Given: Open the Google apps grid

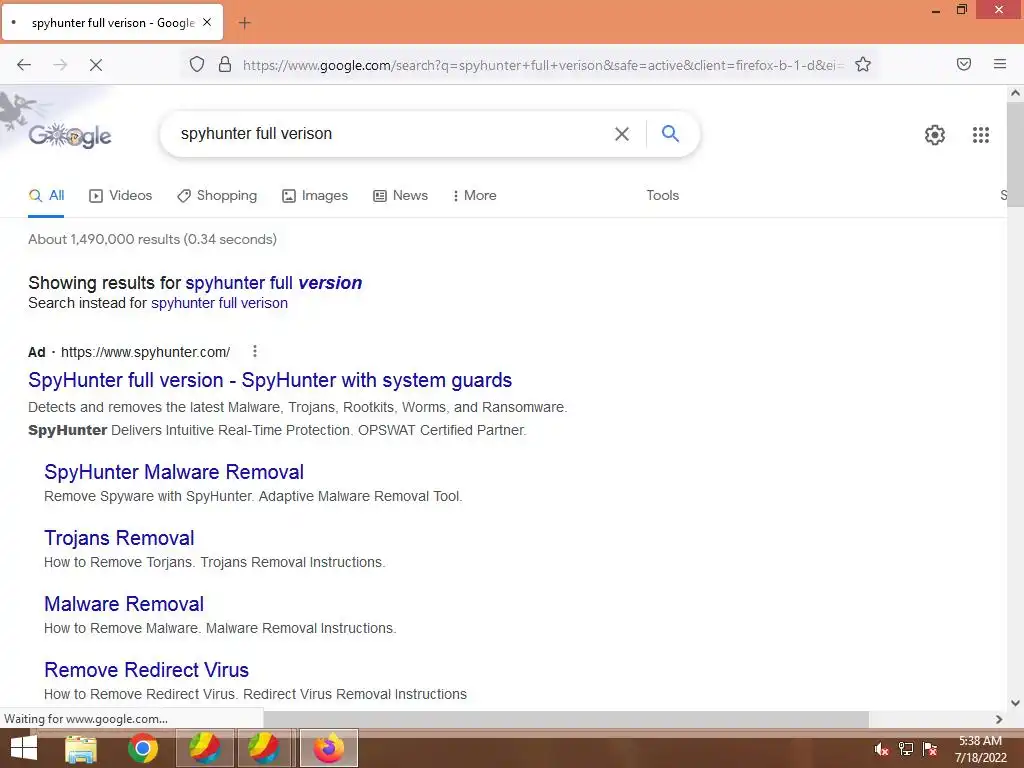Looking at the screenshot, I should click(980, 135).
